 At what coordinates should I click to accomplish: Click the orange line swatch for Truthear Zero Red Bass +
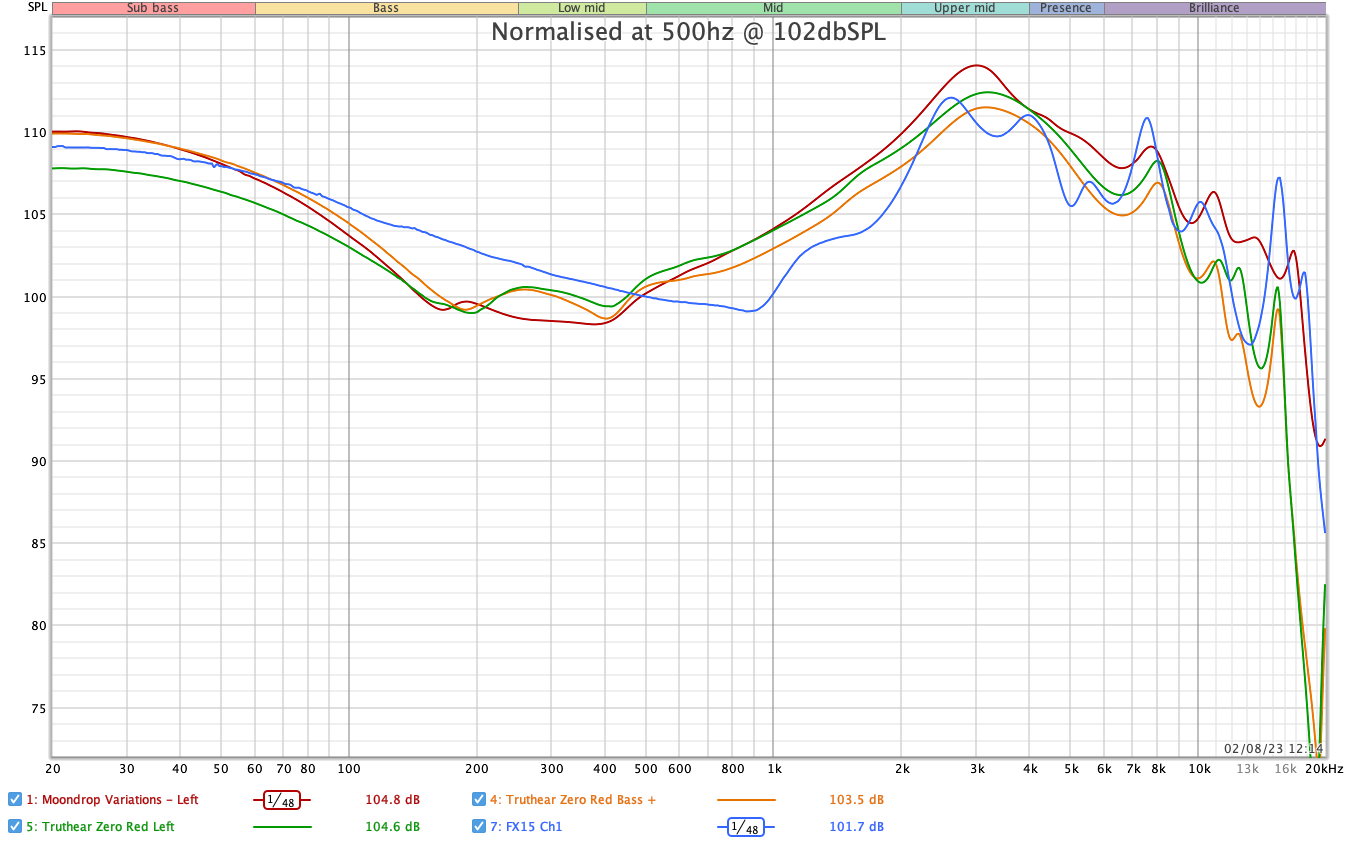746,800
